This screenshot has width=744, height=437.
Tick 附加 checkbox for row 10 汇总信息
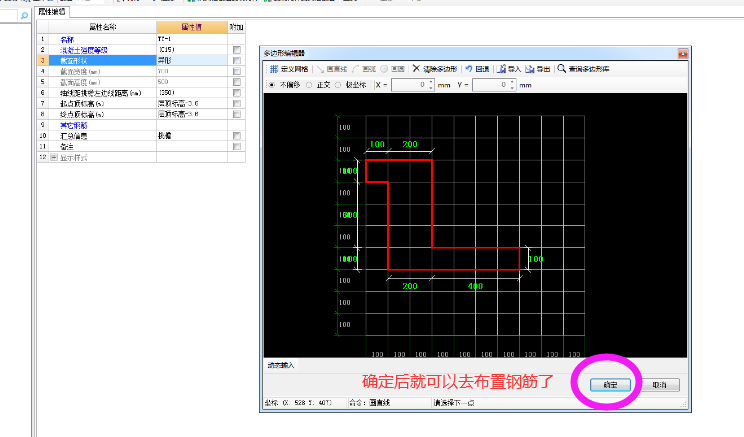[x=237, y=136]
